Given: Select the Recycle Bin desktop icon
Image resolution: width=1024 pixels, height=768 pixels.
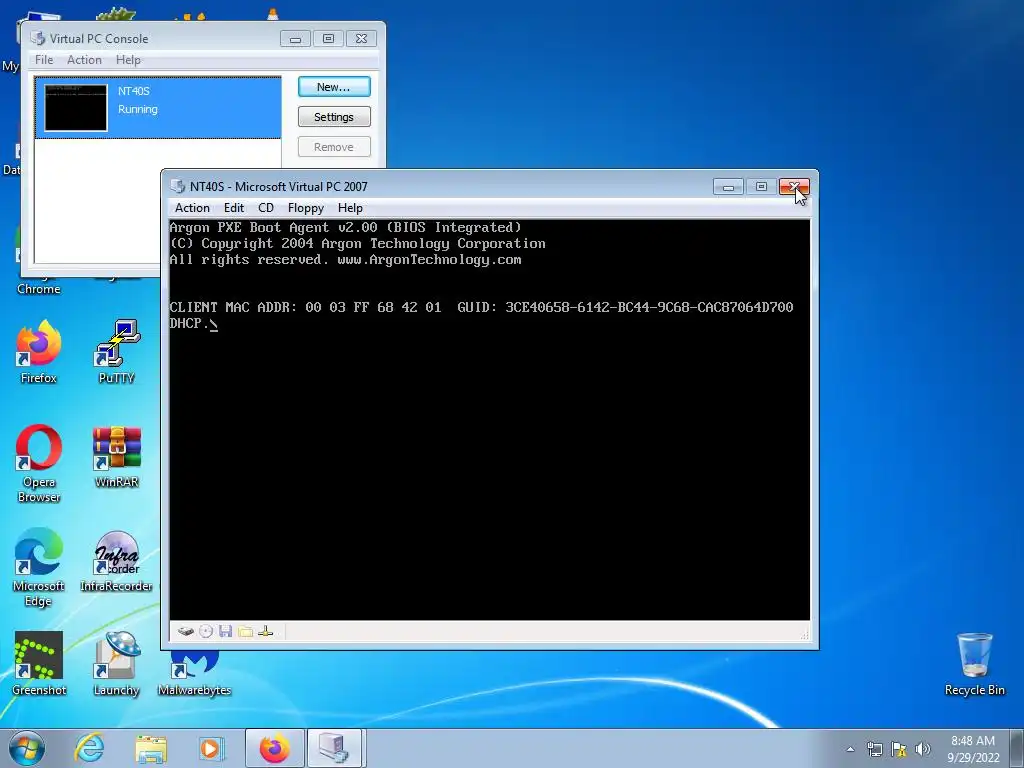Looking at the screenshot, I should pos(974,664).
